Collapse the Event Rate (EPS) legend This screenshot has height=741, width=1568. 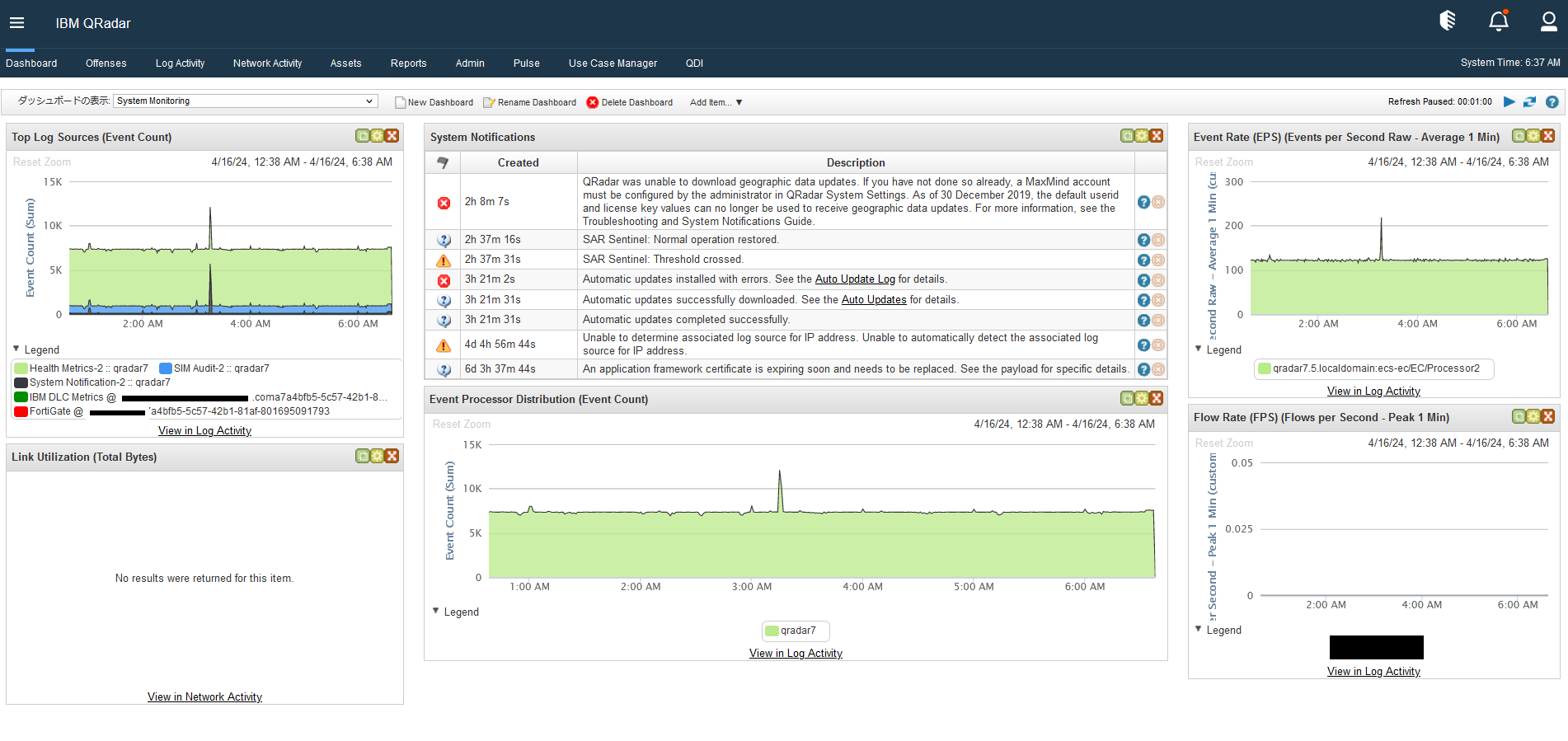pyautogui.click(x=1199, y=349)
